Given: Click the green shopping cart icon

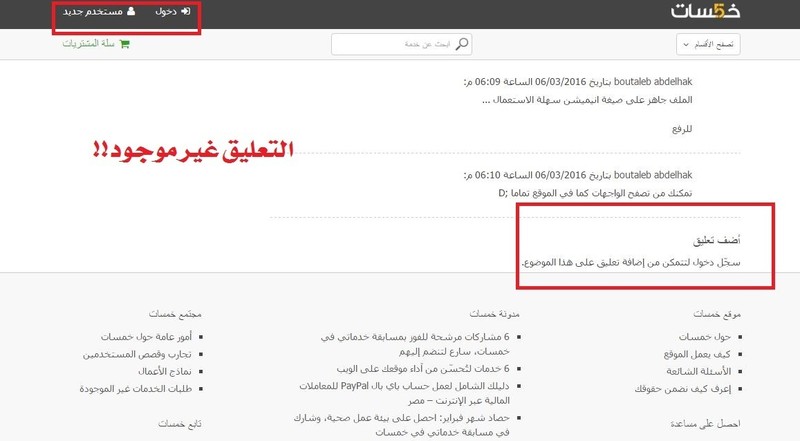Looking at the screenshot, I should 124,44.
